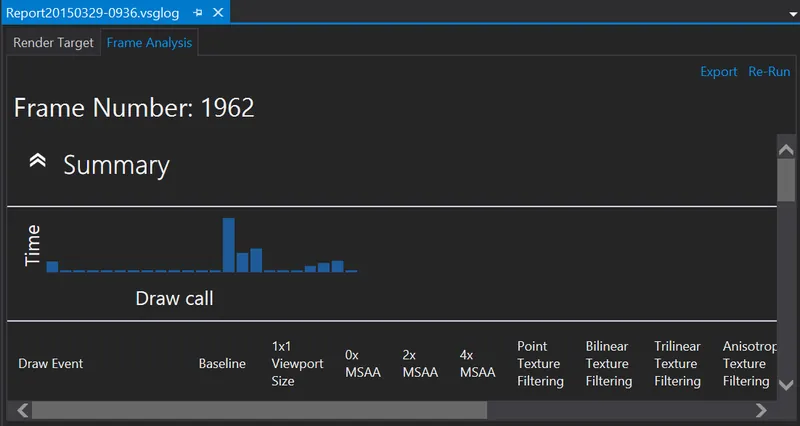Click the Draw call axis label
The image size is (800, 426).
pos(174,298)
